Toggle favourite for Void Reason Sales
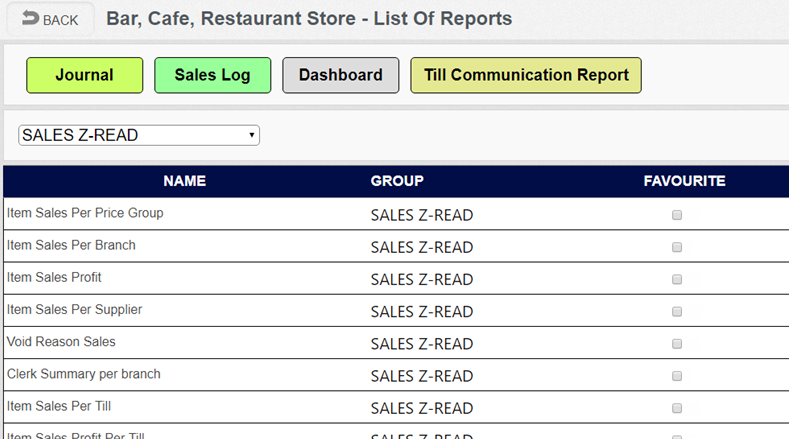 coord(677,343)
